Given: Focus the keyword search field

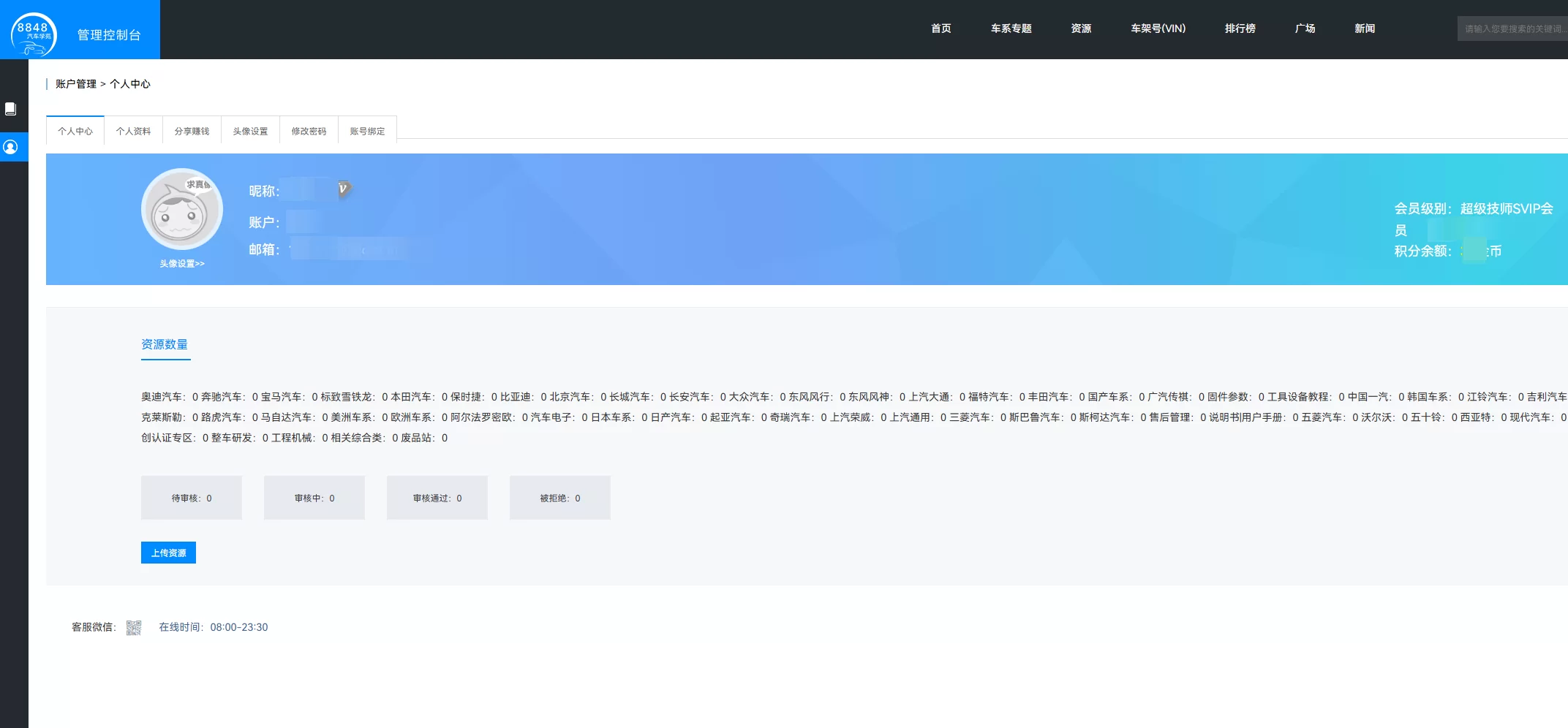Looking at the screenshot, I should 1512,29.
